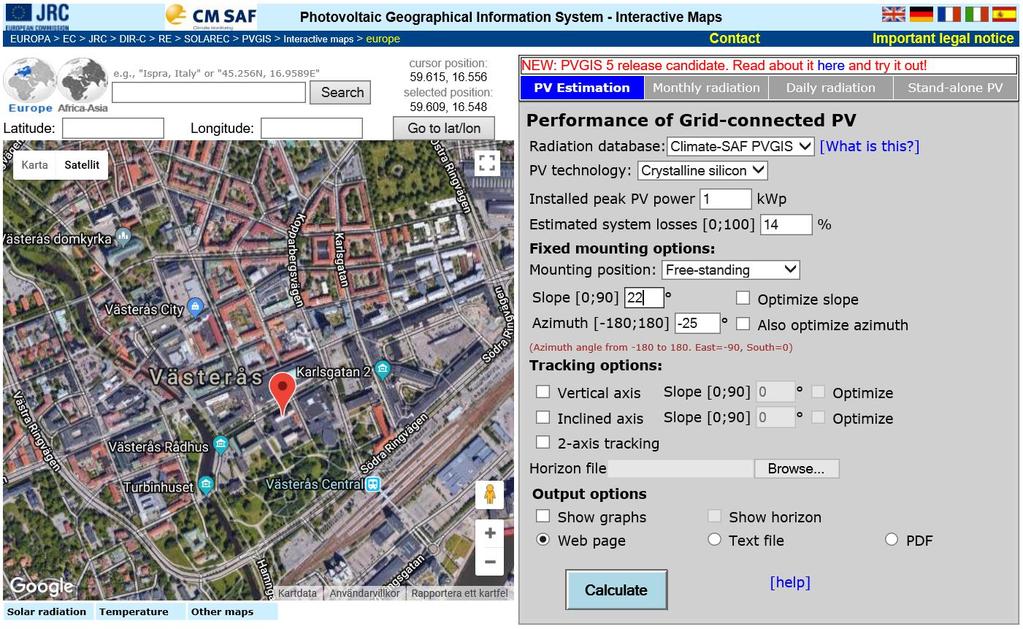Click Turbinhuset map marker
The width and height of the screenshot is (1023, 629).
click(206, 484)
